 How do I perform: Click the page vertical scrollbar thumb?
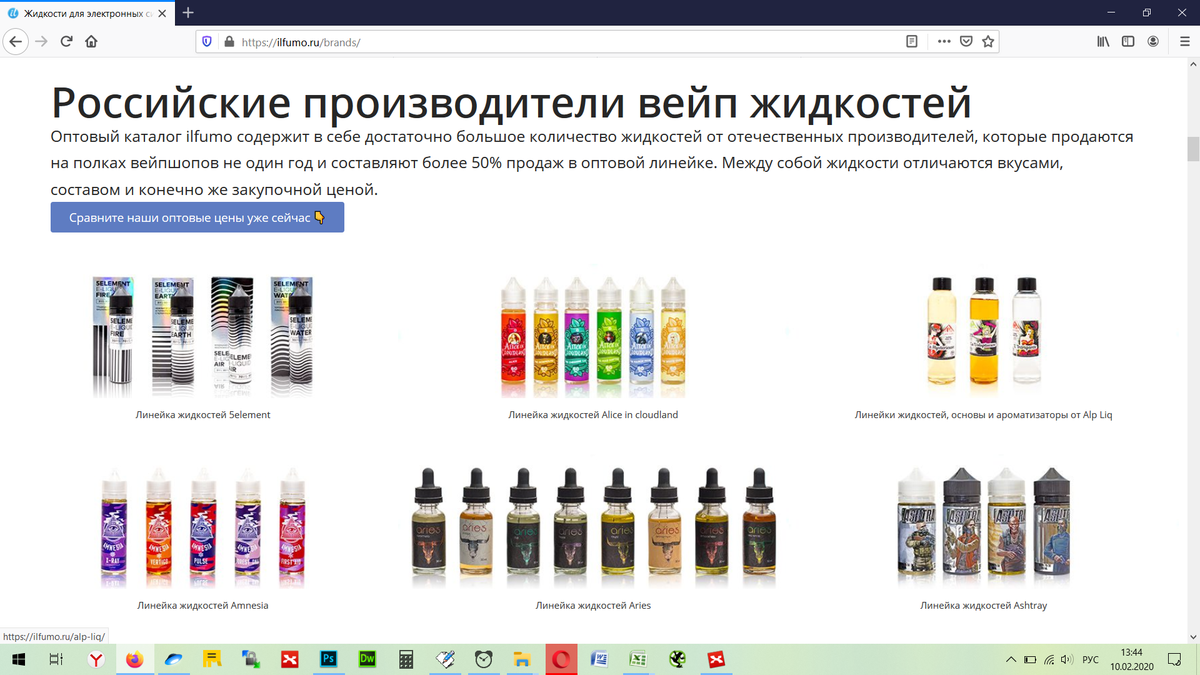click(1192, 148)
